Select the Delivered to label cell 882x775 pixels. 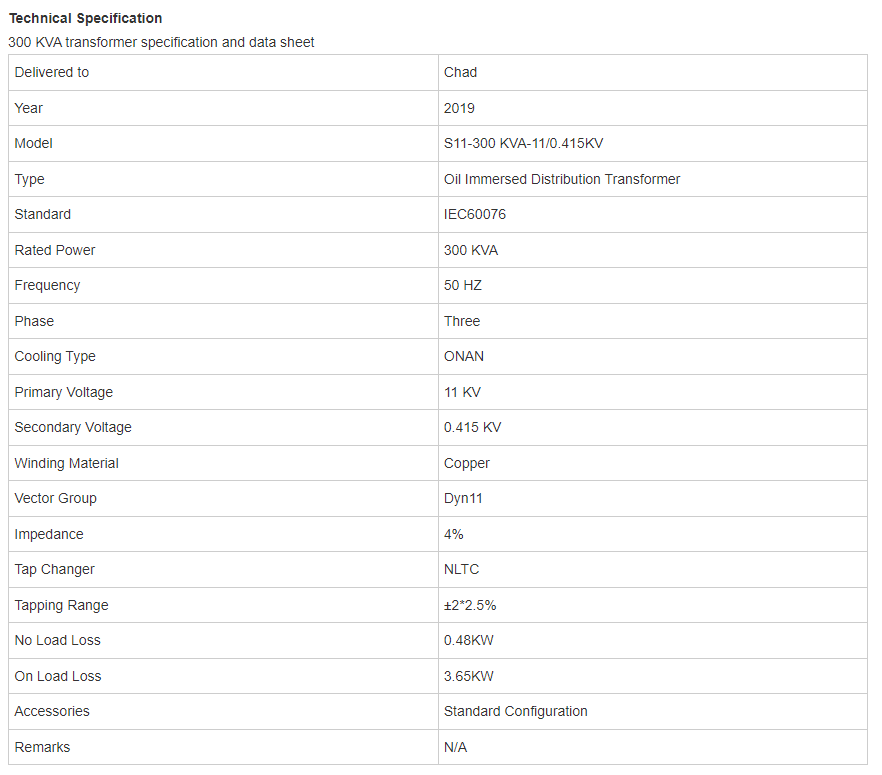coord(223,73)
